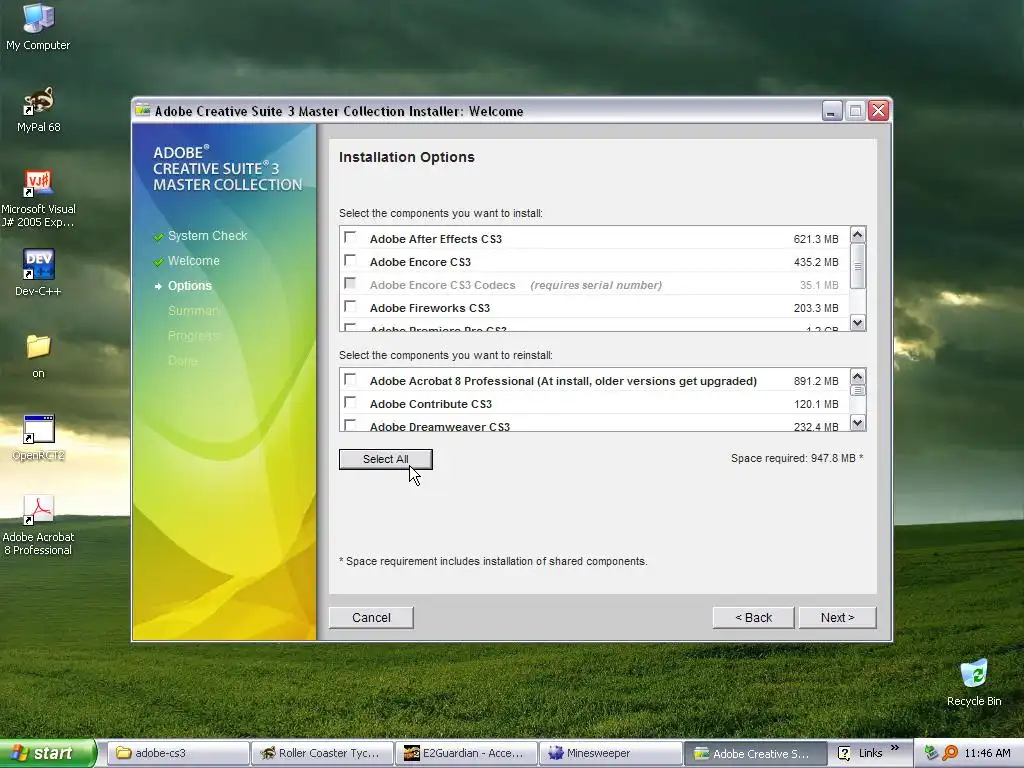Switch to adobe-cs3 folder taskbar button
The image size is (1024, 768).
pyautogui.click(x=178, y=753)
